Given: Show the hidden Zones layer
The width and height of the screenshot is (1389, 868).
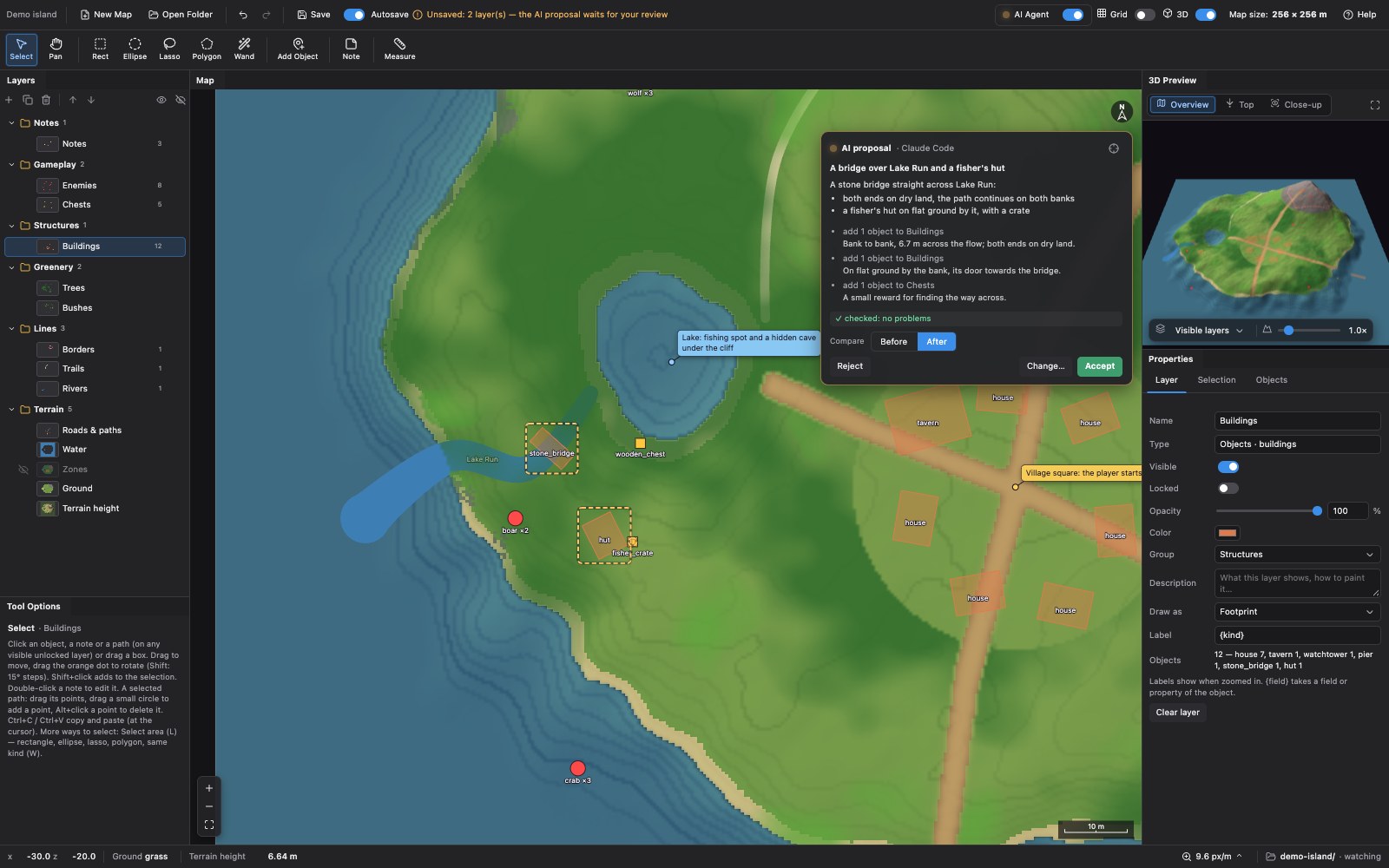Looking at the screenshot, I should pyautogui.click(x=23, y=470).
